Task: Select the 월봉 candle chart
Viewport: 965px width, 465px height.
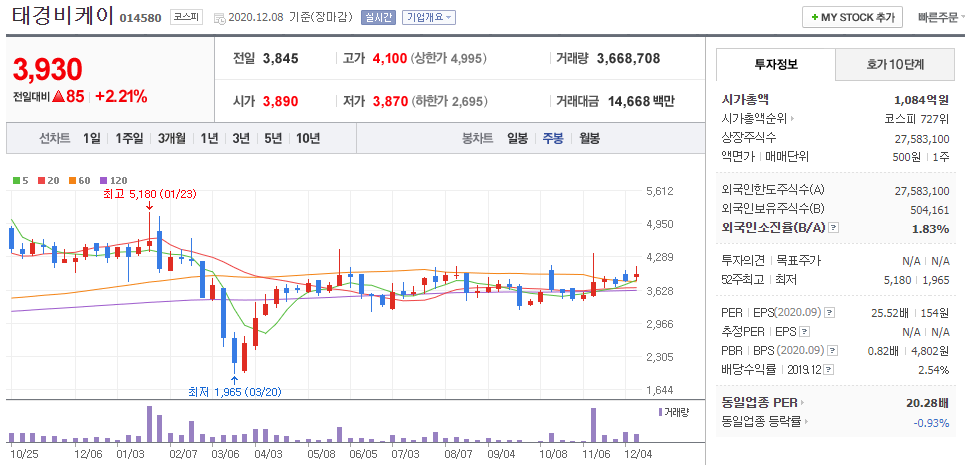Action: coord(589,138)
